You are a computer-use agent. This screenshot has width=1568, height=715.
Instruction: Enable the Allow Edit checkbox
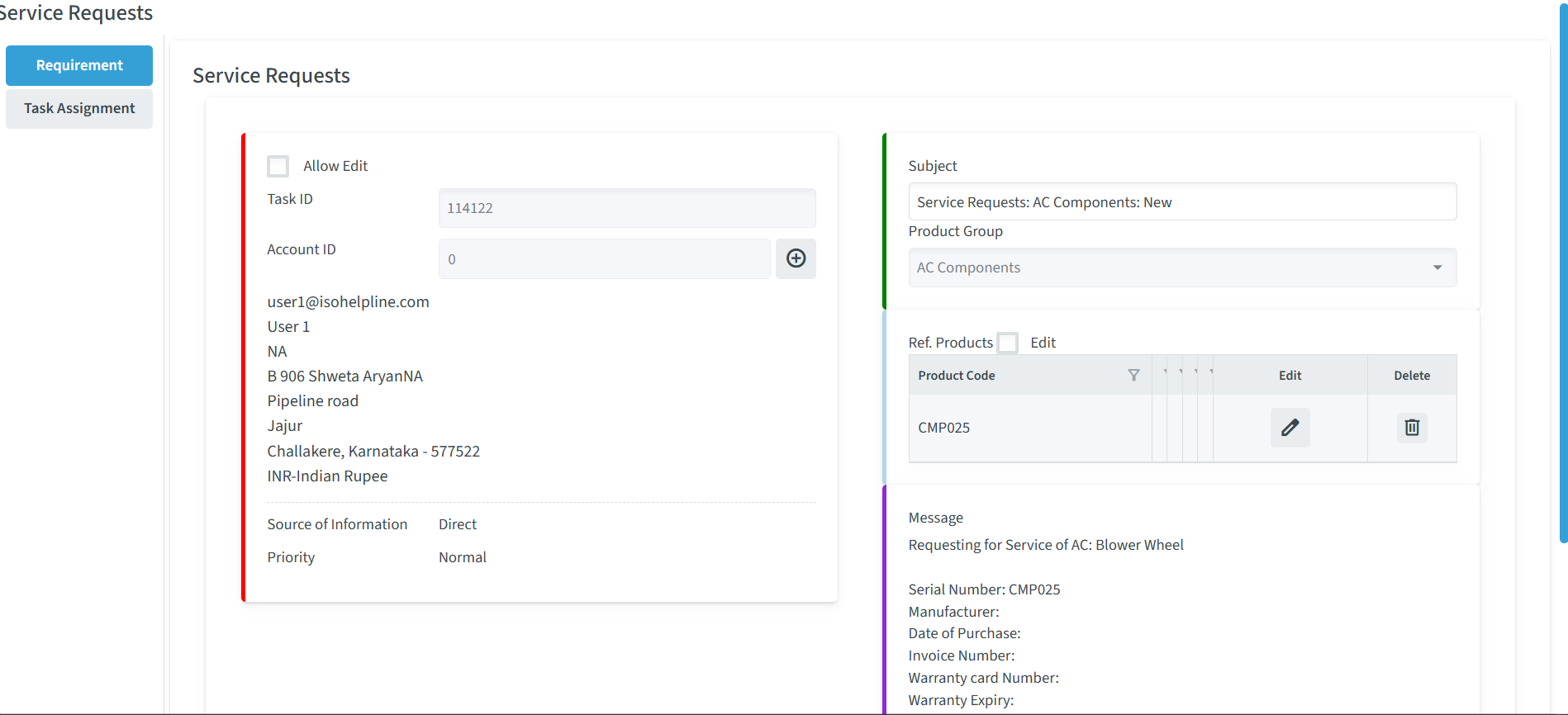tap(278, 166)
